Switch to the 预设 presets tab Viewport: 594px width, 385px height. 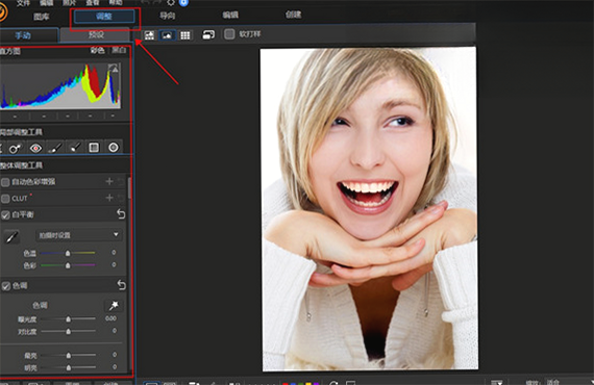(x=95, y=35)
